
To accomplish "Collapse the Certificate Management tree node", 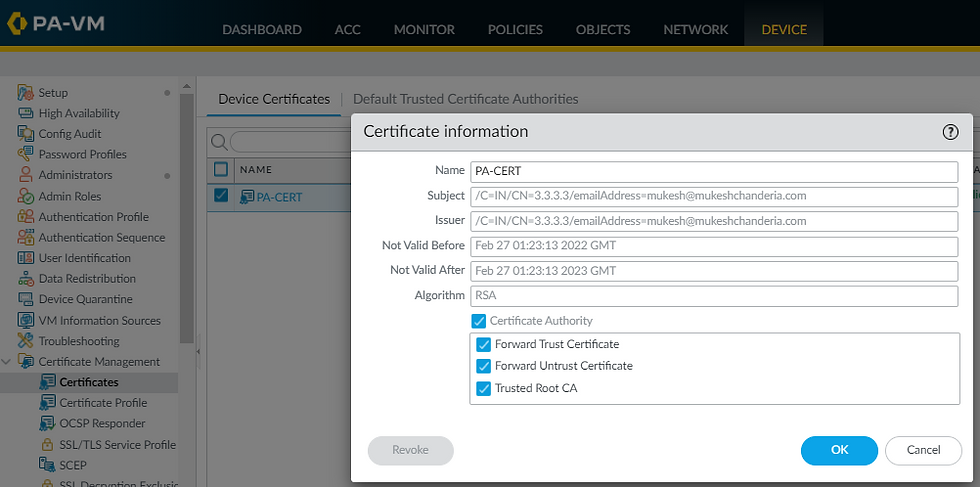I will 6,361.
